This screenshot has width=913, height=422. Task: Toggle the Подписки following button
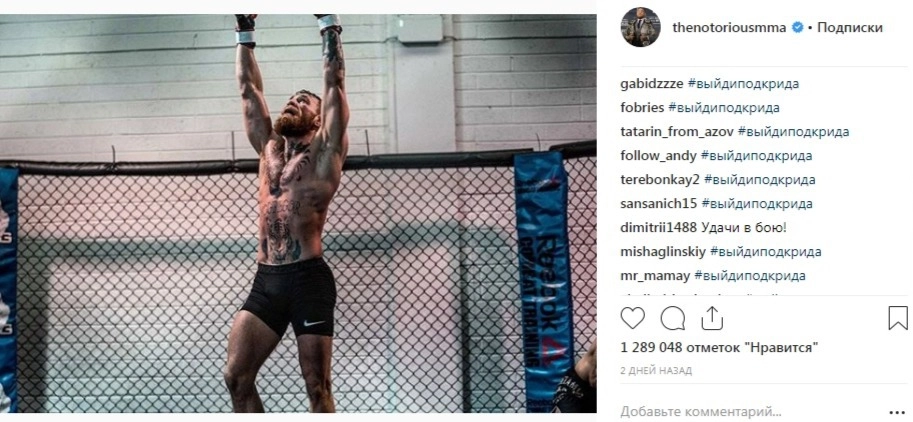pyautogui.click(x=850, y=27)
